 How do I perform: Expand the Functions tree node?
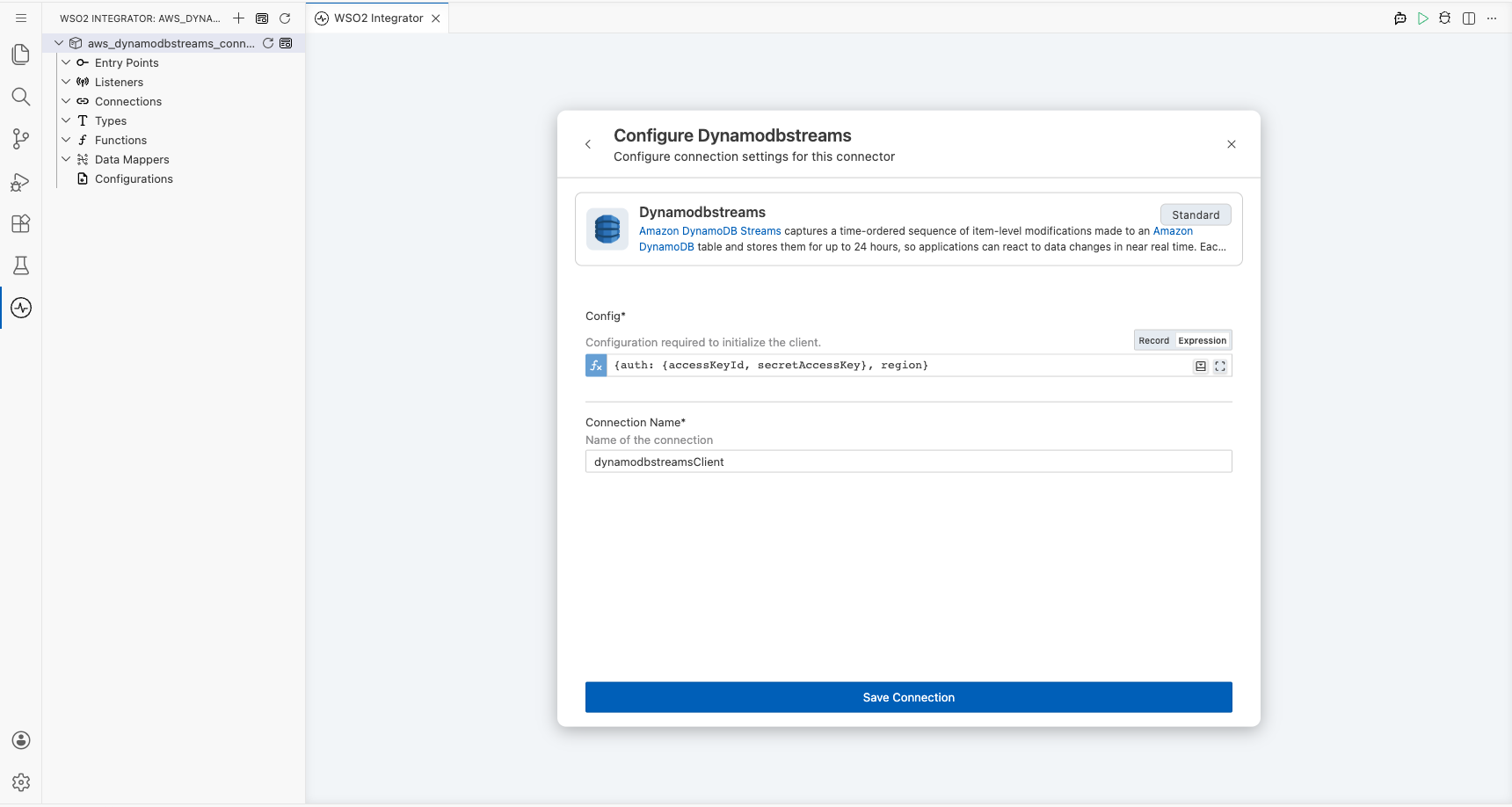[x=66, y=140]
